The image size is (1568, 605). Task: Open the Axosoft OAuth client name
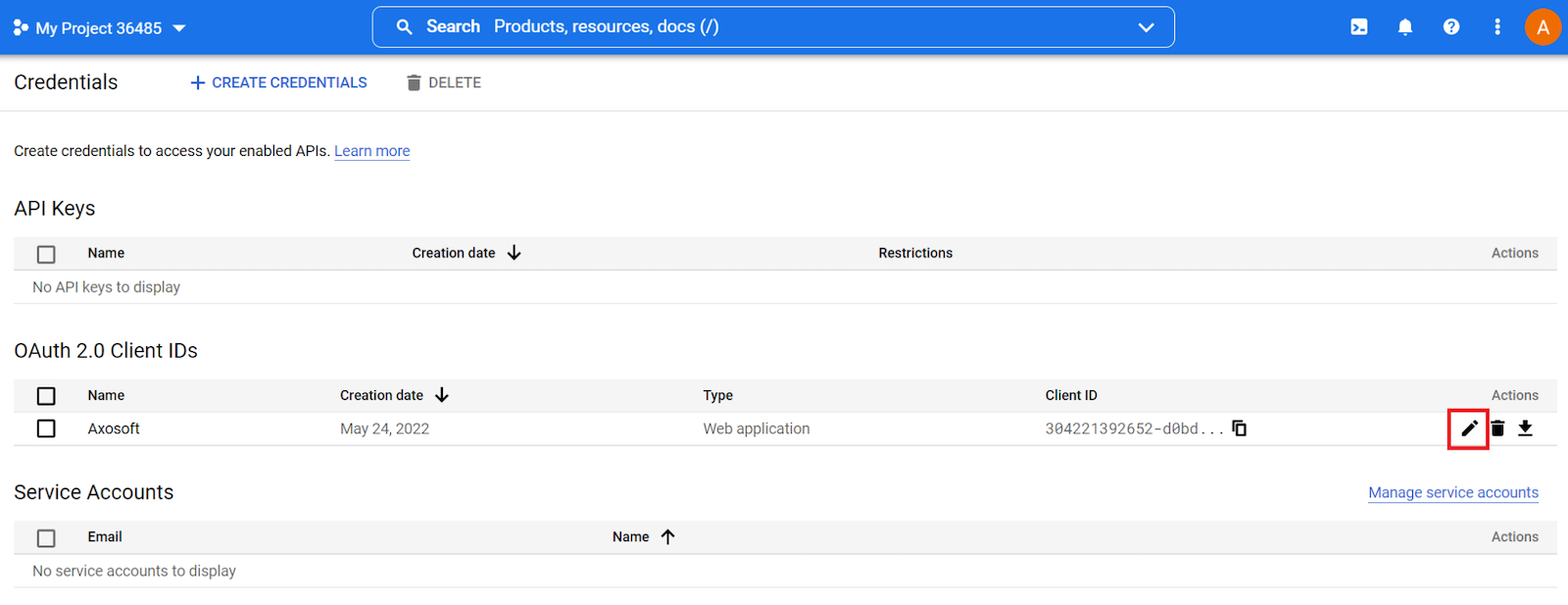pyautogui.click(x=114, y=429)
